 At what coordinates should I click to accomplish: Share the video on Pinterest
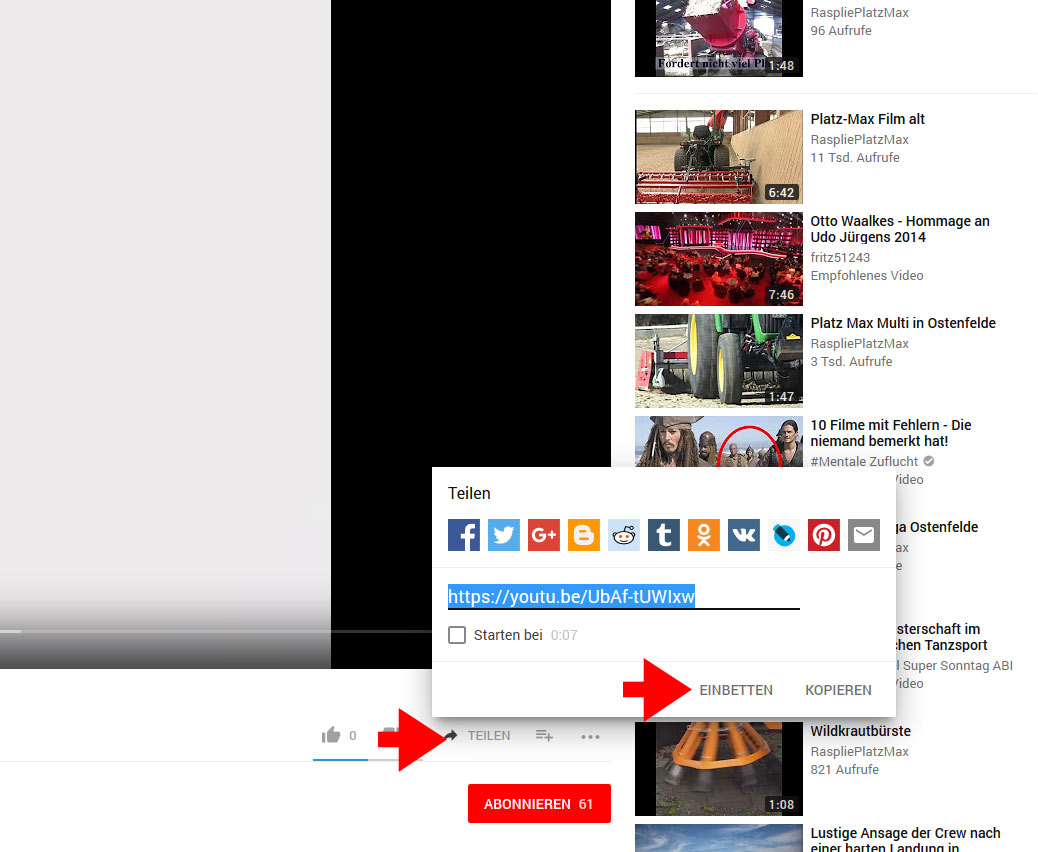(x=824, y=535)
